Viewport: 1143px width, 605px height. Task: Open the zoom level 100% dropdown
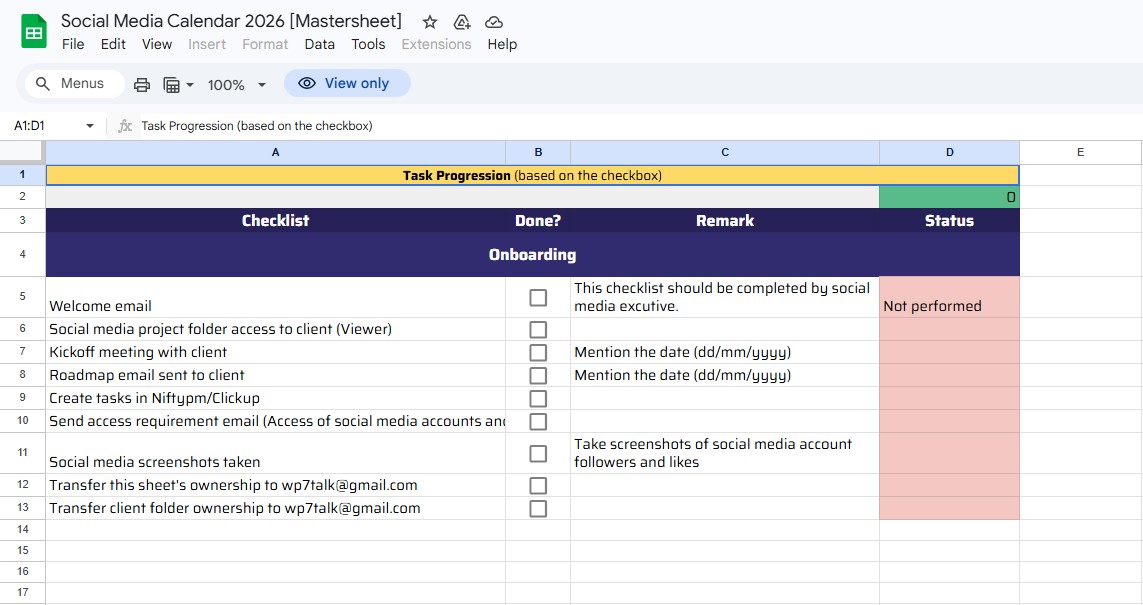point(235,84)
